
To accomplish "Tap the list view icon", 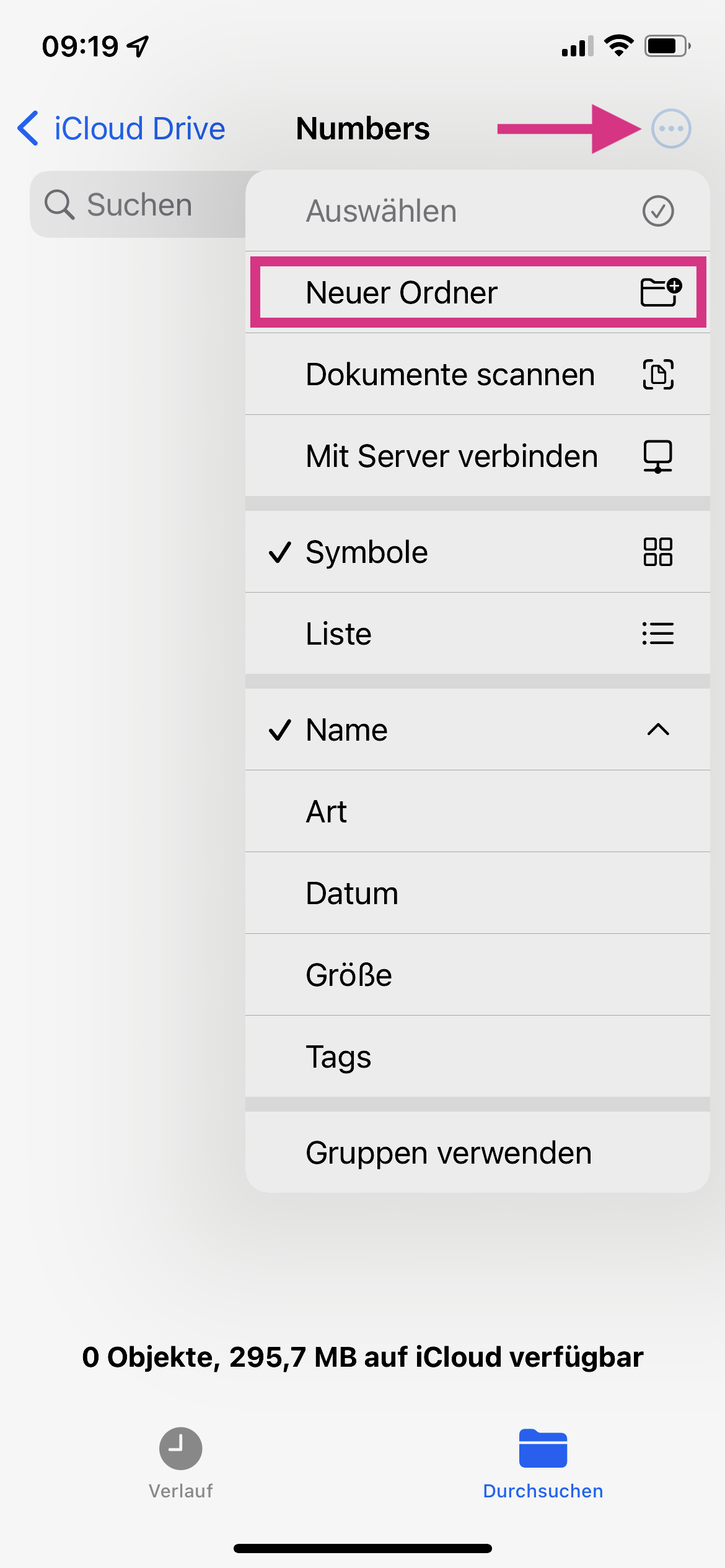I will click(657, 634).
